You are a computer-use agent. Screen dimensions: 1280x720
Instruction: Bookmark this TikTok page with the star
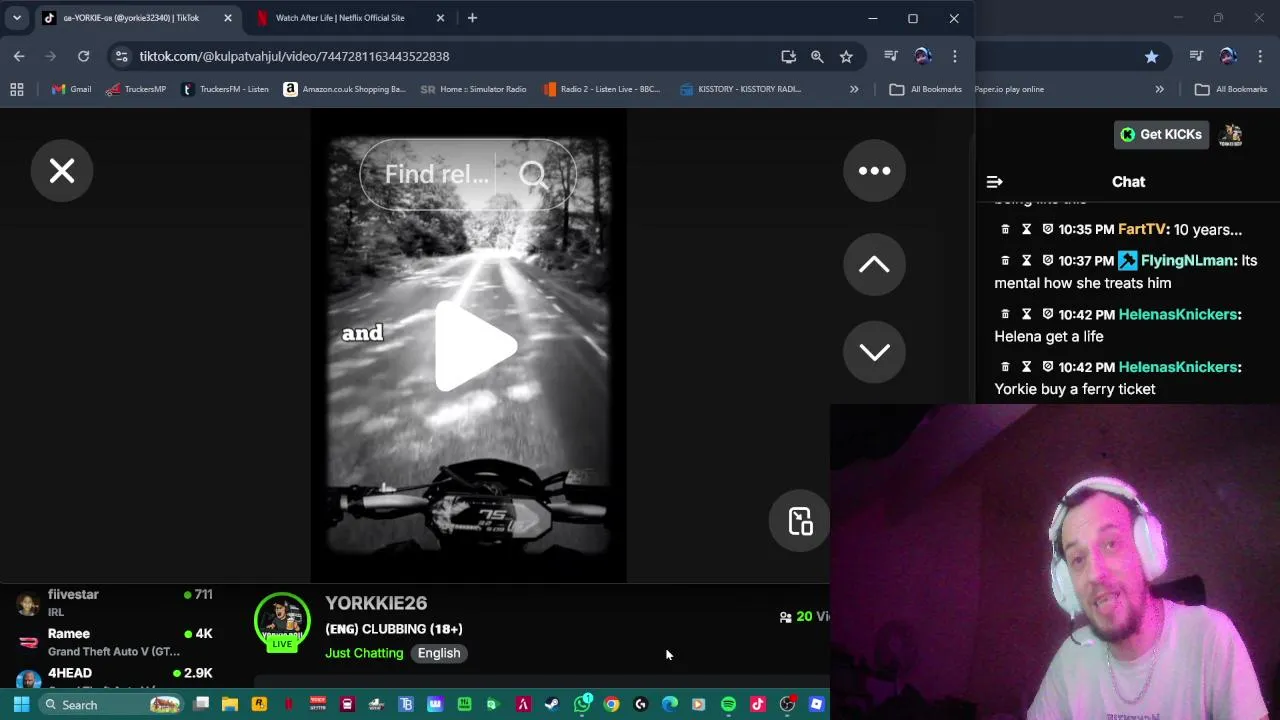point(846,57)
